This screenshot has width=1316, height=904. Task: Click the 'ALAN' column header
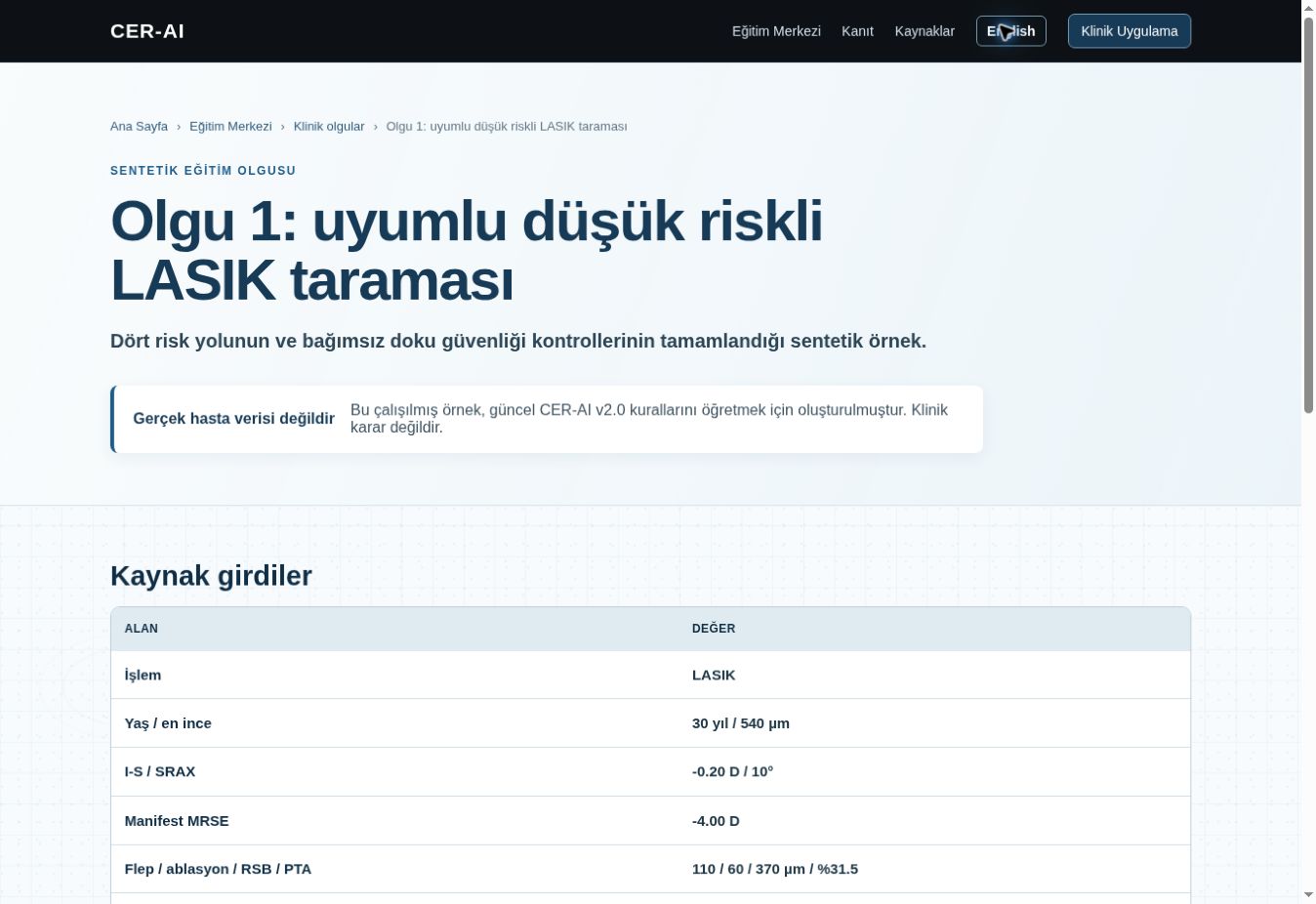tap(142, 629)
